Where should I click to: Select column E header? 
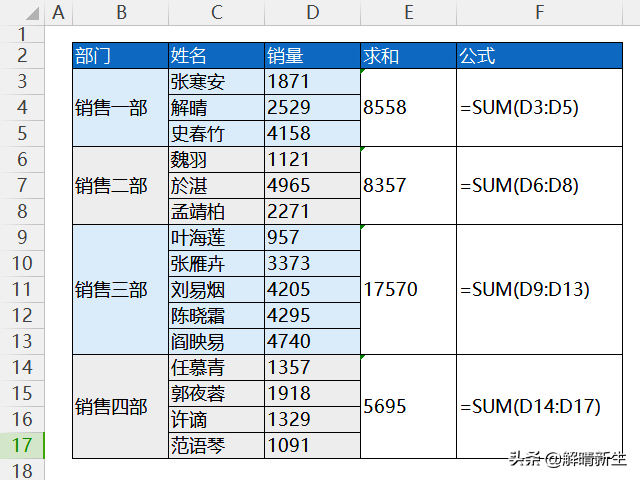coord(409,12)
